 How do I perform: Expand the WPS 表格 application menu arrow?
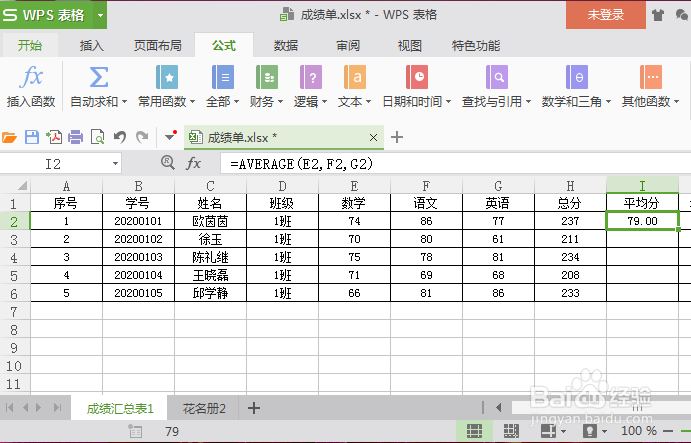[100, 15]
